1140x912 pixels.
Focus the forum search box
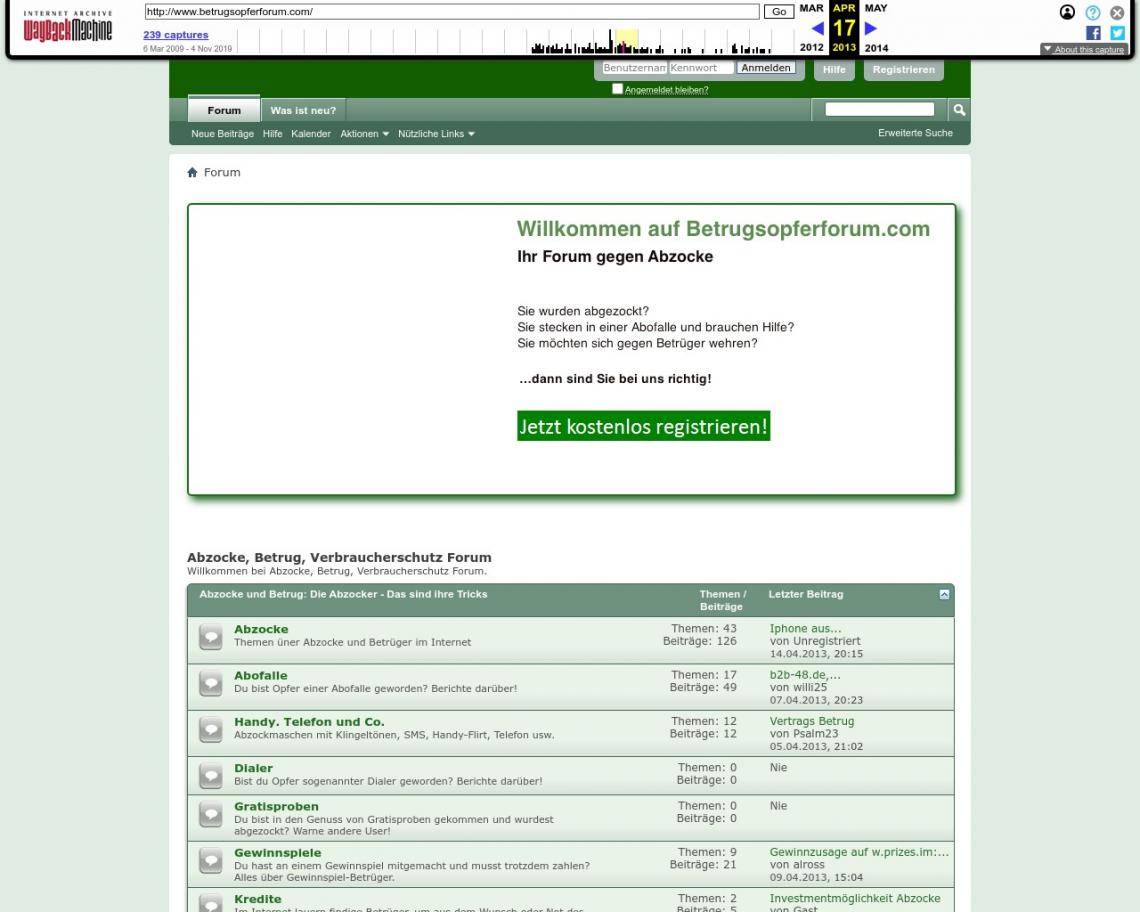click(880, 109)
